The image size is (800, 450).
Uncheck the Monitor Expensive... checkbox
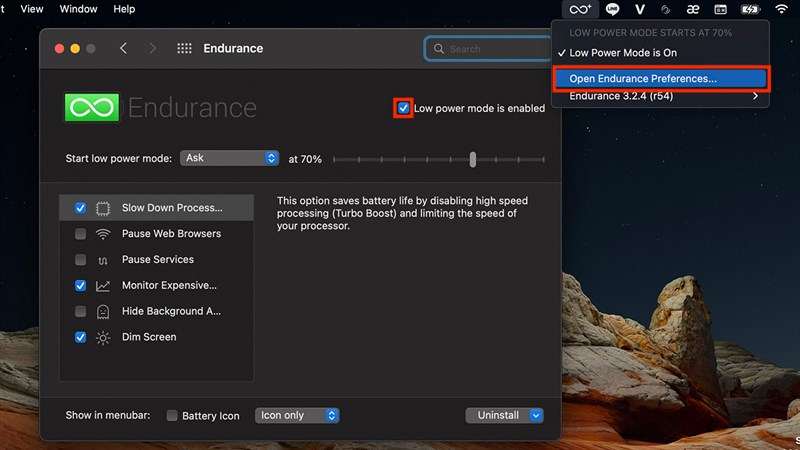80,285
